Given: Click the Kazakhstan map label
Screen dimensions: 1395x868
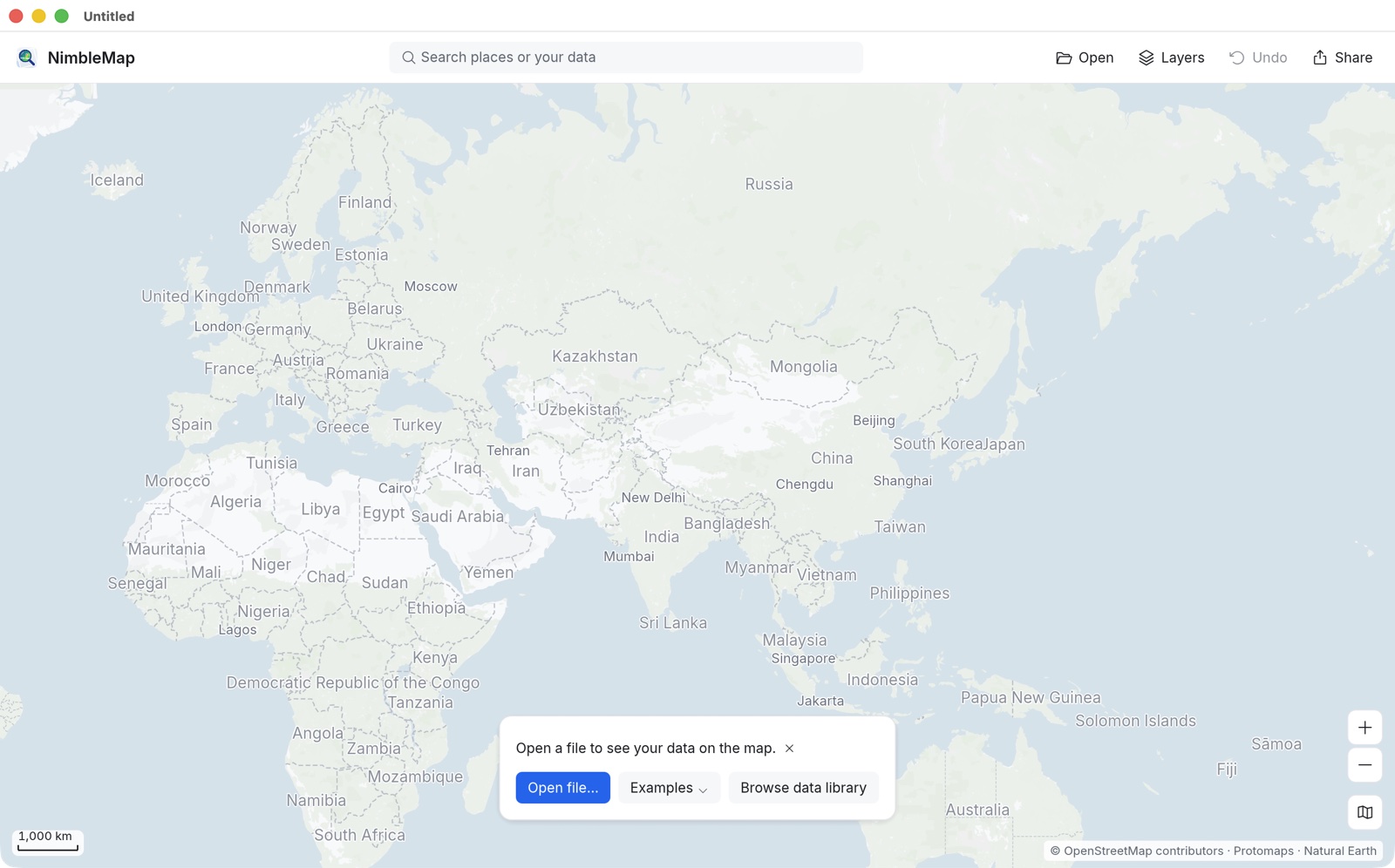Looking at the screenshot, I should tap(595, 356).
